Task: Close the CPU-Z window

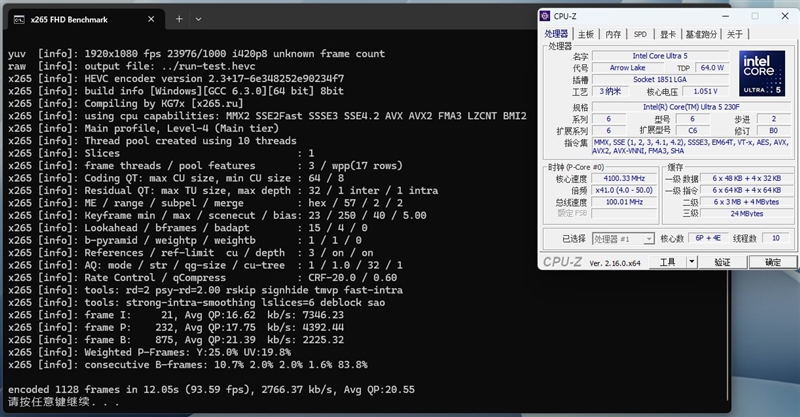Action: [x=783, y=17]
